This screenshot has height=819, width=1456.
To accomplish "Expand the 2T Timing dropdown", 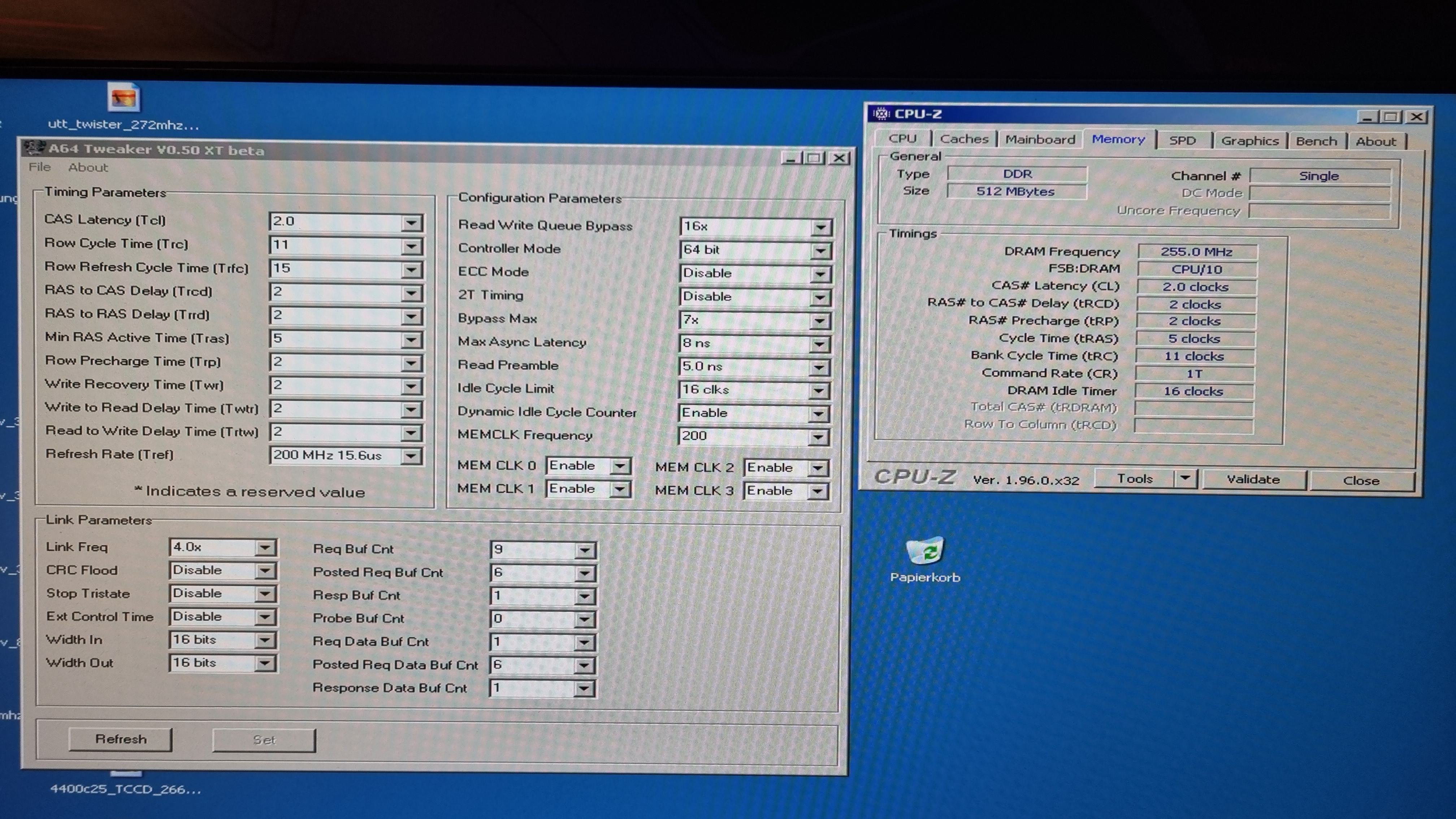I will tap(820, 297).
